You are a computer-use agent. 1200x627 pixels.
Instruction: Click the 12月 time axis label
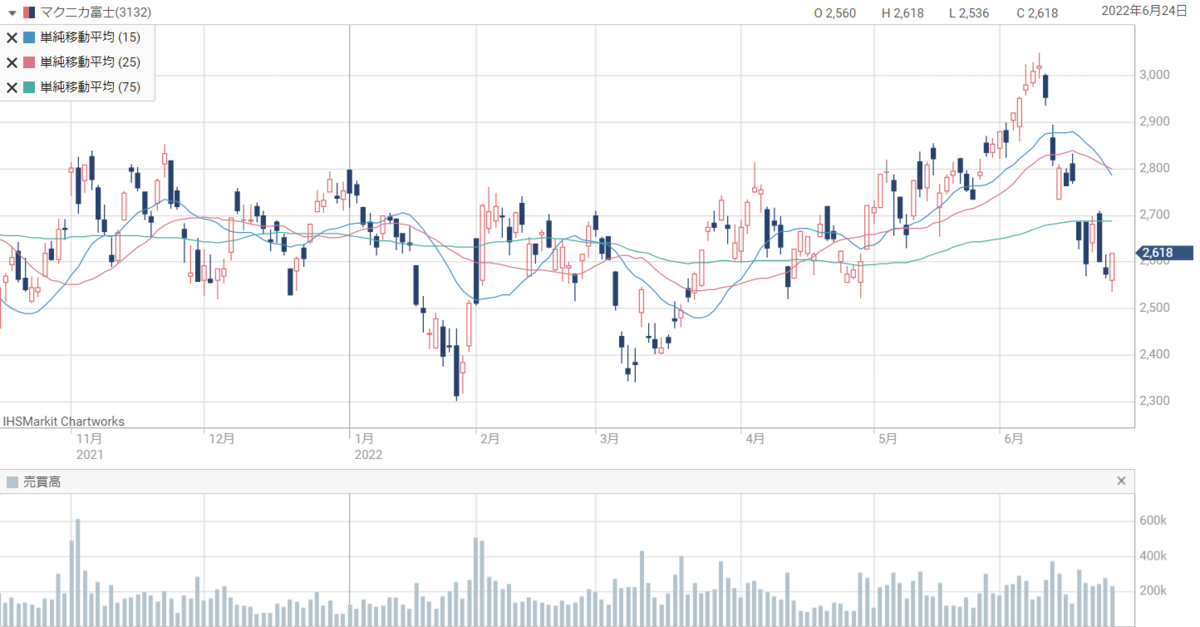[222, 438]
